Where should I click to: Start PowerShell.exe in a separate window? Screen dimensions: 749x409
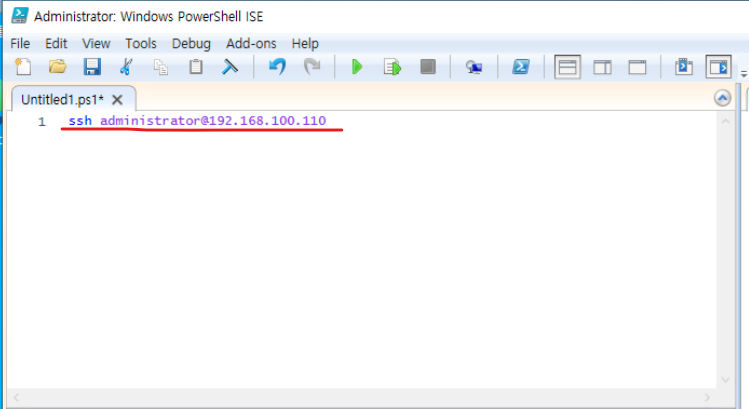click(x=521, y=67)
